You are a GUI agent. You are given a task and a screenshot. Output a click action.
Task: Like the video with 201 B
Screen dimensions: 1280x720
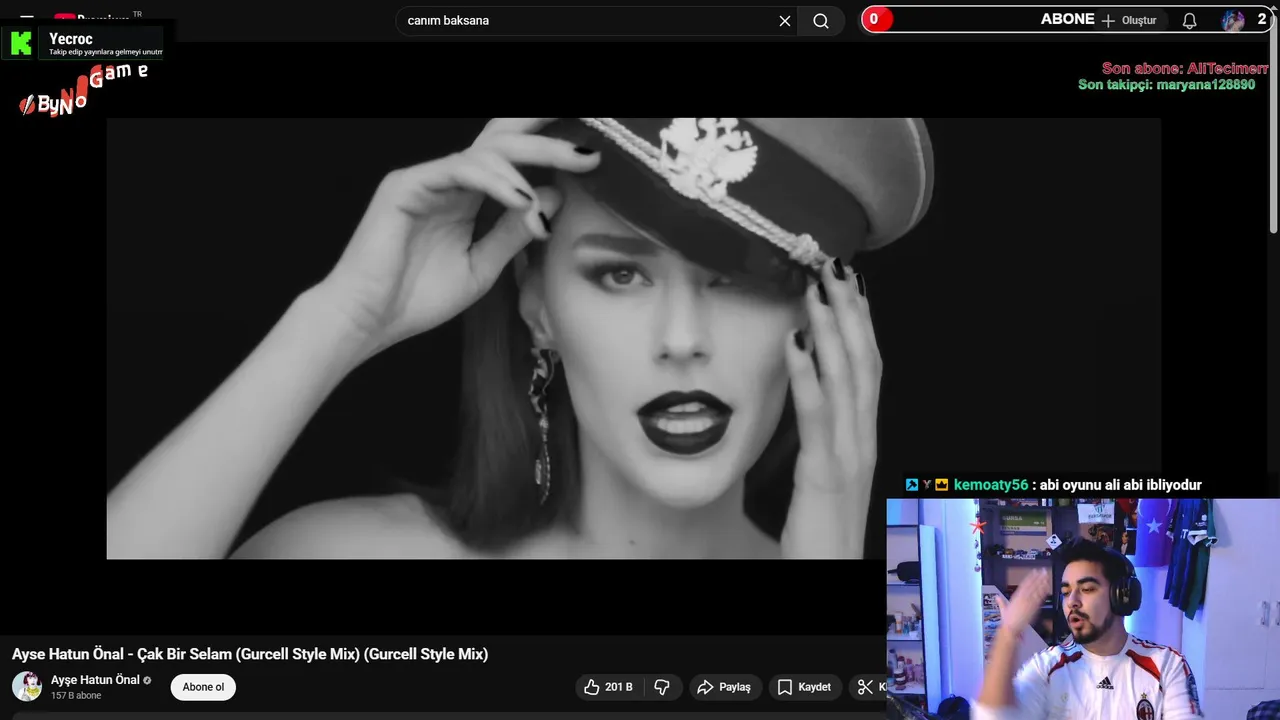click(x=609, y=687)
